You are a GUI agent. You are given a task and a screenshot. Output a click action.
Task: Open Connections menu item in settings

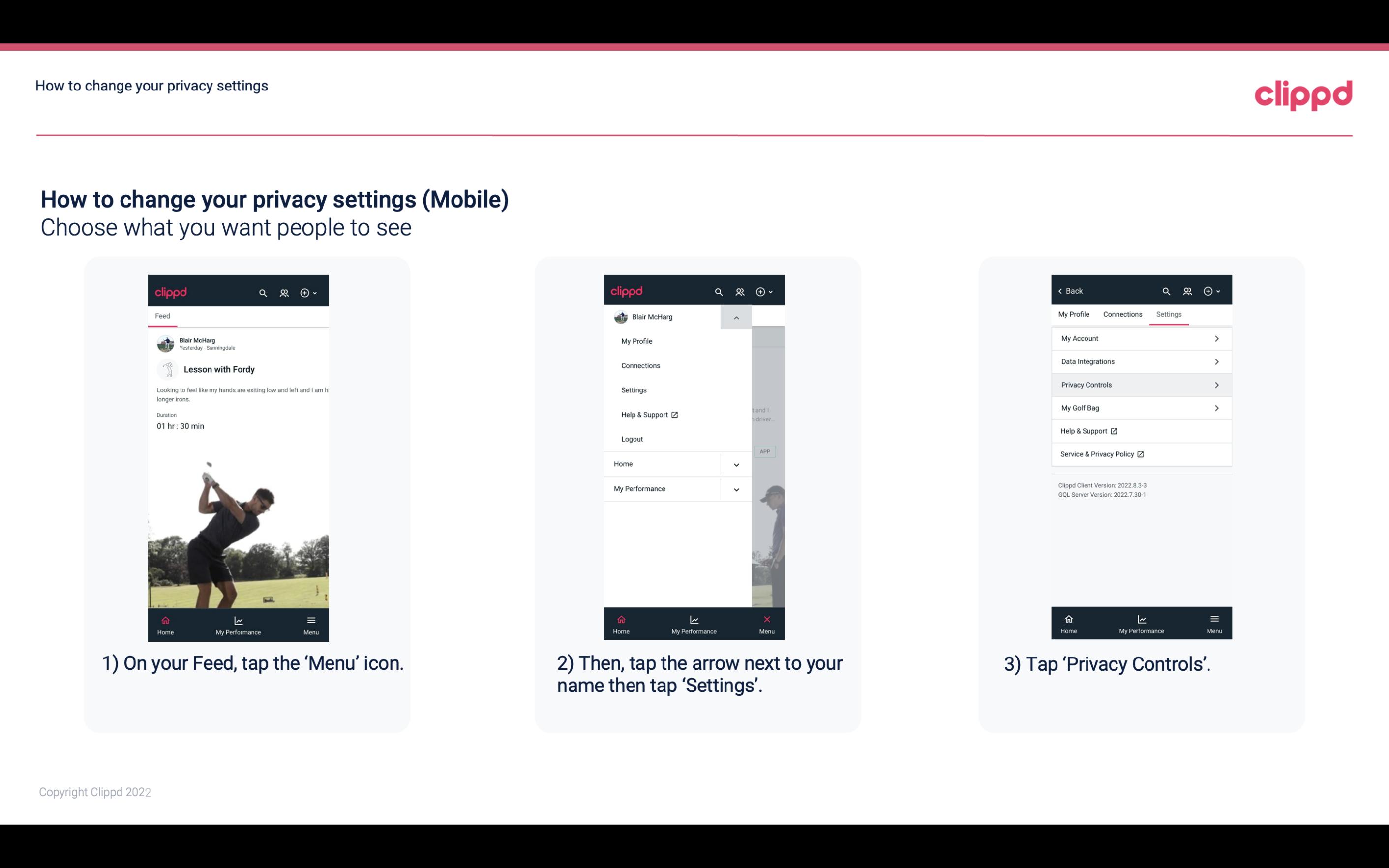coord(1121,314)
